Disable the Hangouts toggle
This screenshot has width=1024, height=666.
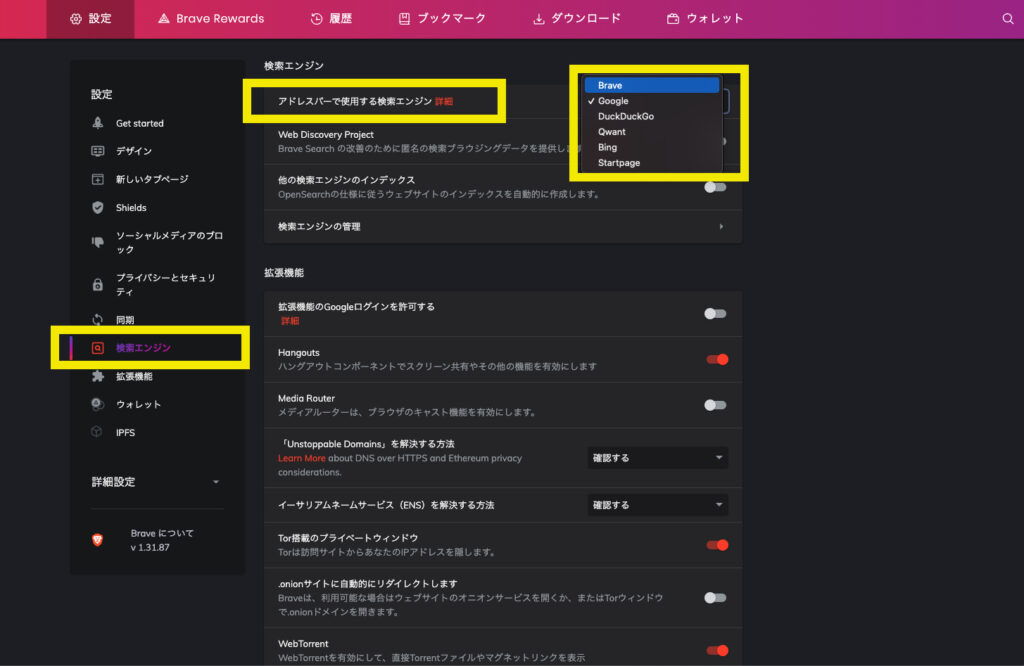tap(717, 359)
